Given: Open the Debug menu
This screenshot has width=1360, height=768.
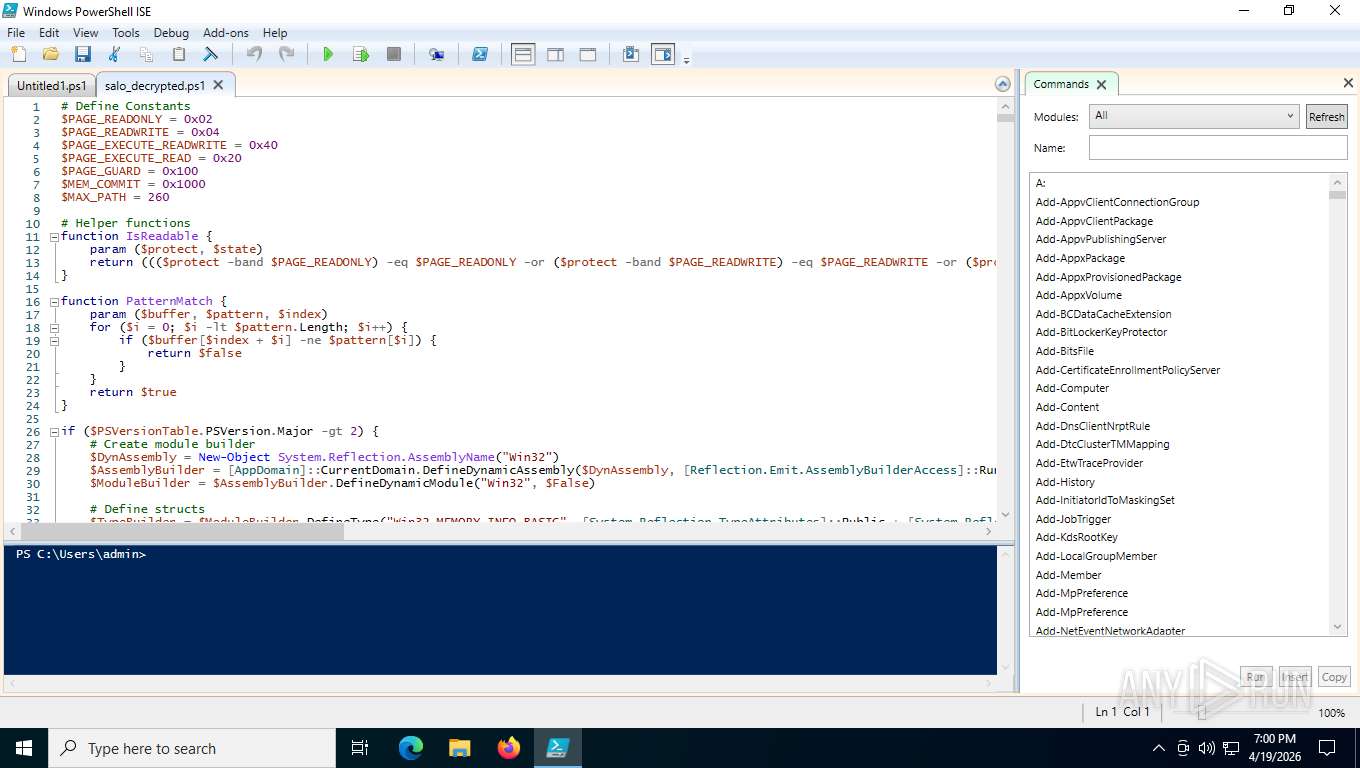Looking at the screenshot, I should coord(171,32).
